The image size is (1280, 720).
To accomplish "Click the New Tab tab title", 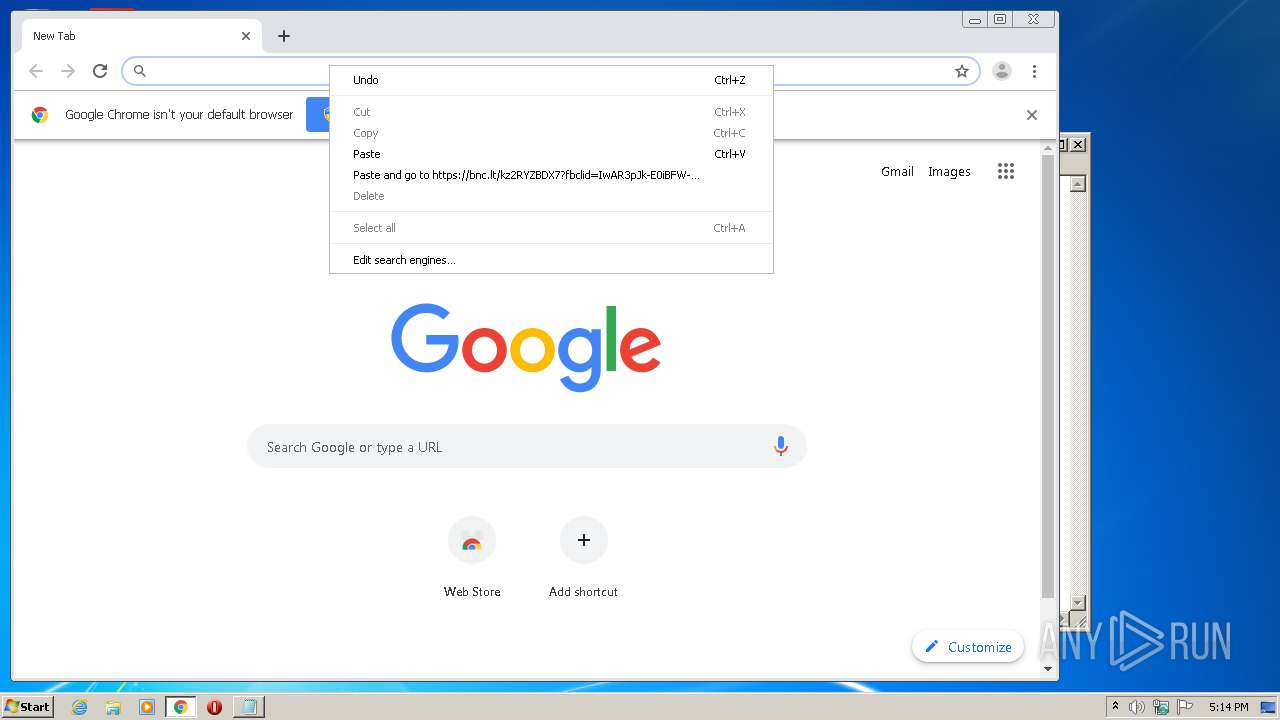I will (54, 36).
